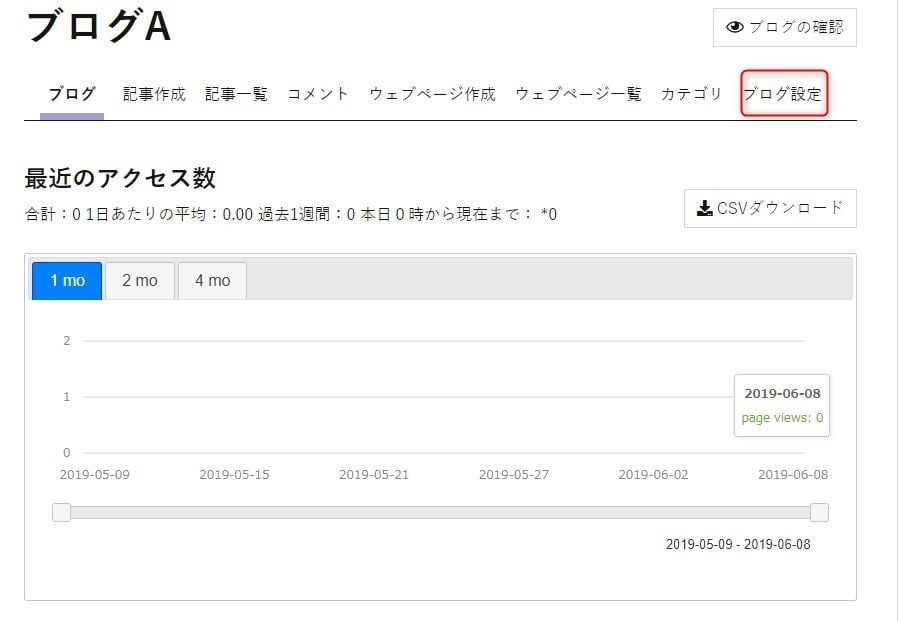The height and width of the screenshot is (621, 899).
Task: Open the ウェブページ一覧 tab
Action: [578, 93]
